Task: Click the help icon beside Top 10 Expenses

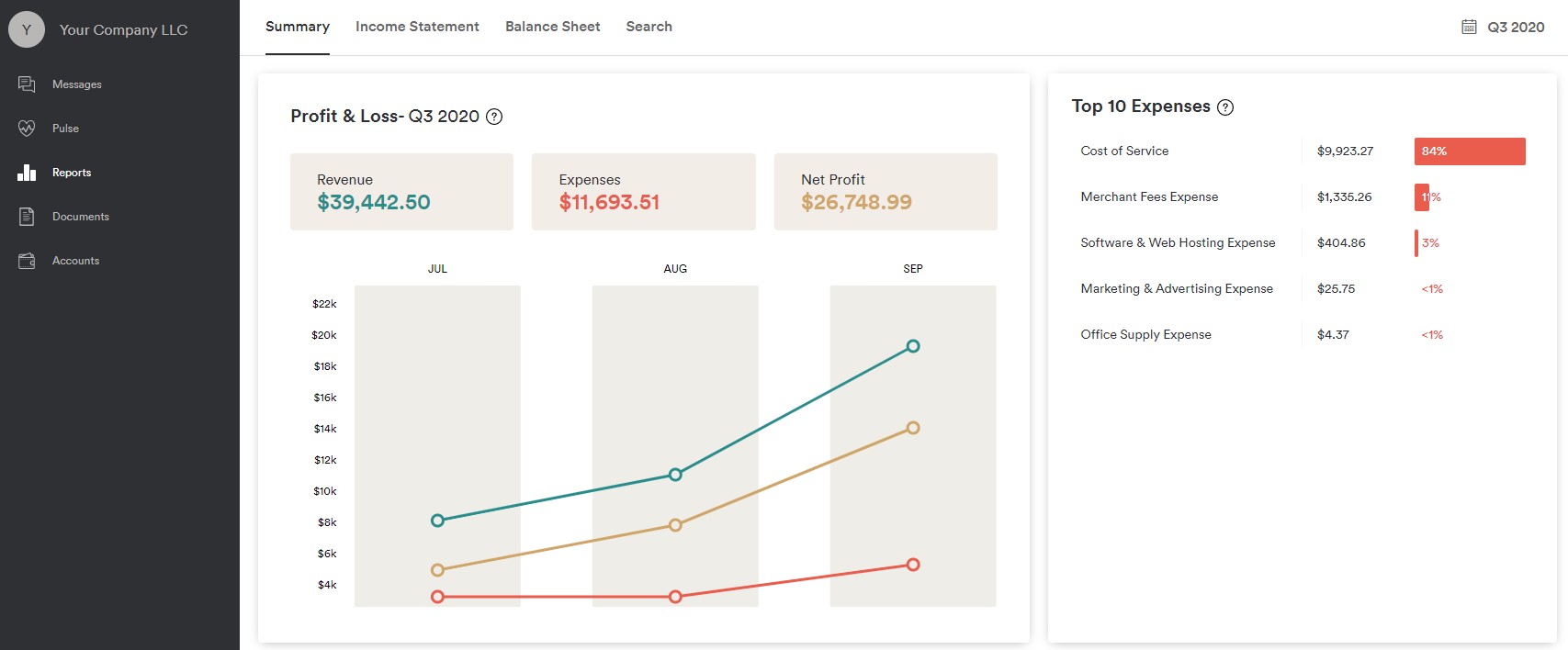Action: tap(1225, 107)
